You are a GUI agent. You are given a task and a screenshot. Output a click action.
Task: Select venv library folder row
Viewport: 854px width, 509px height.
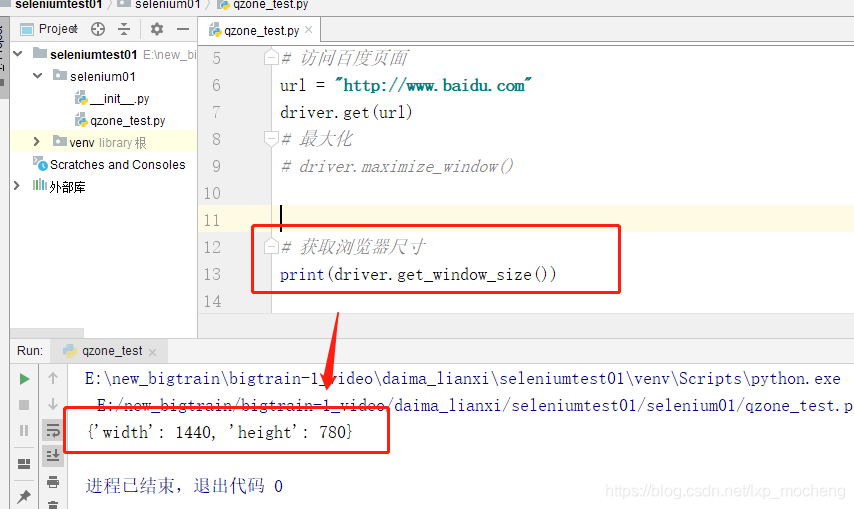pyautogui.click(x=103, y=142)
